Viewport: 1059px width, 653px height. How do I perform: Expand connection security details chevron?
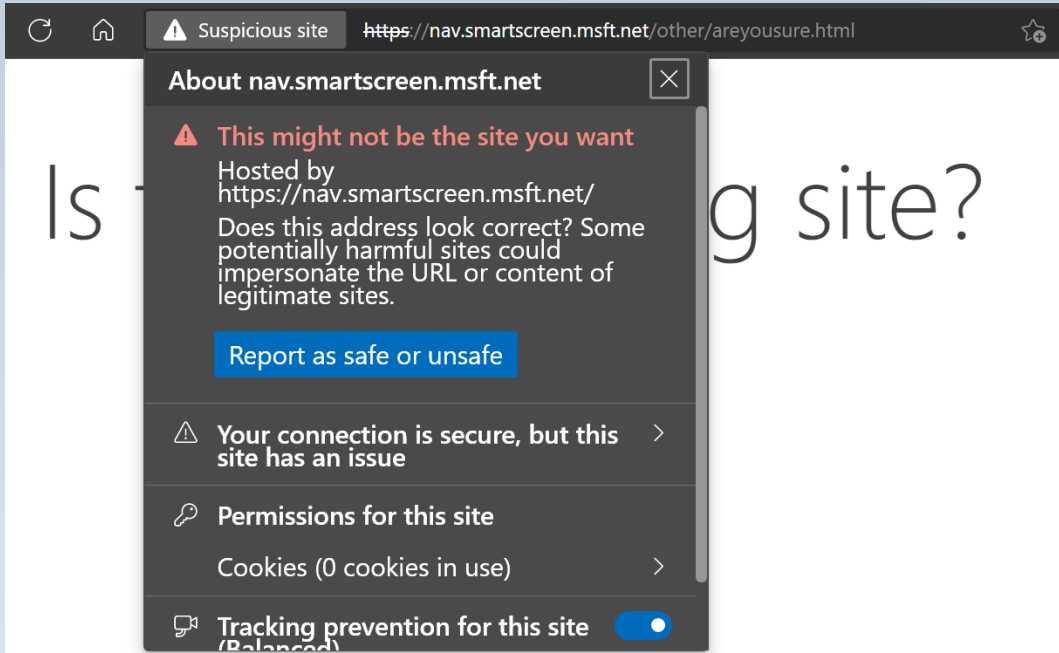658,433
